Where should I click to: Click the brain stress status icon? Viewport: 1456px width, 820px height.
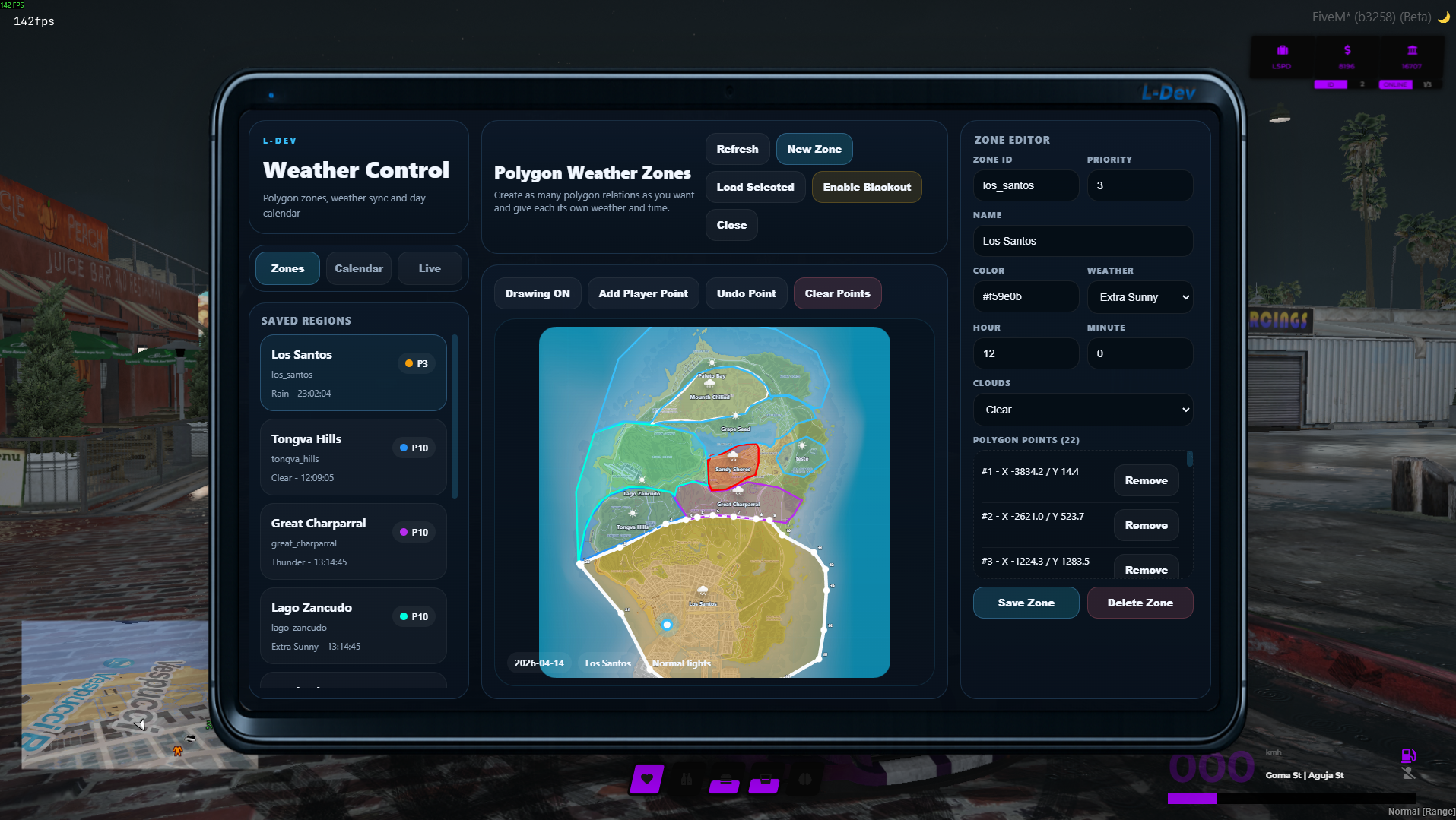coord(805,779)
